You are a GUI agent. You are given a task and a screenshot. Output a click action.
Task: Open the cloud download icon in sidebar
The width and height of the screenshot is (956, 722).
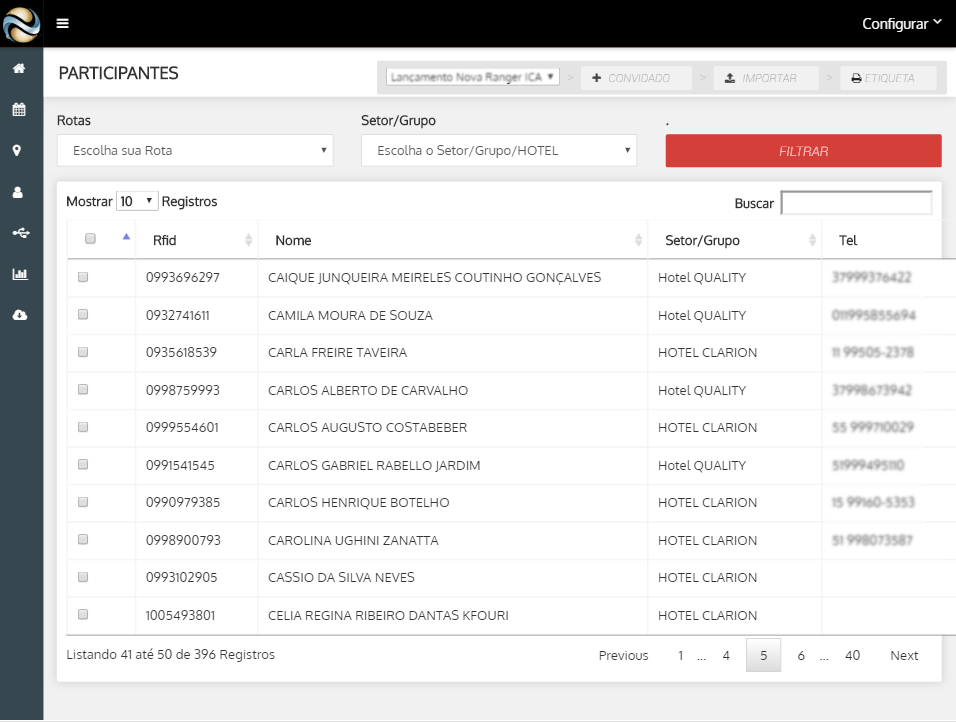[20, 315]
